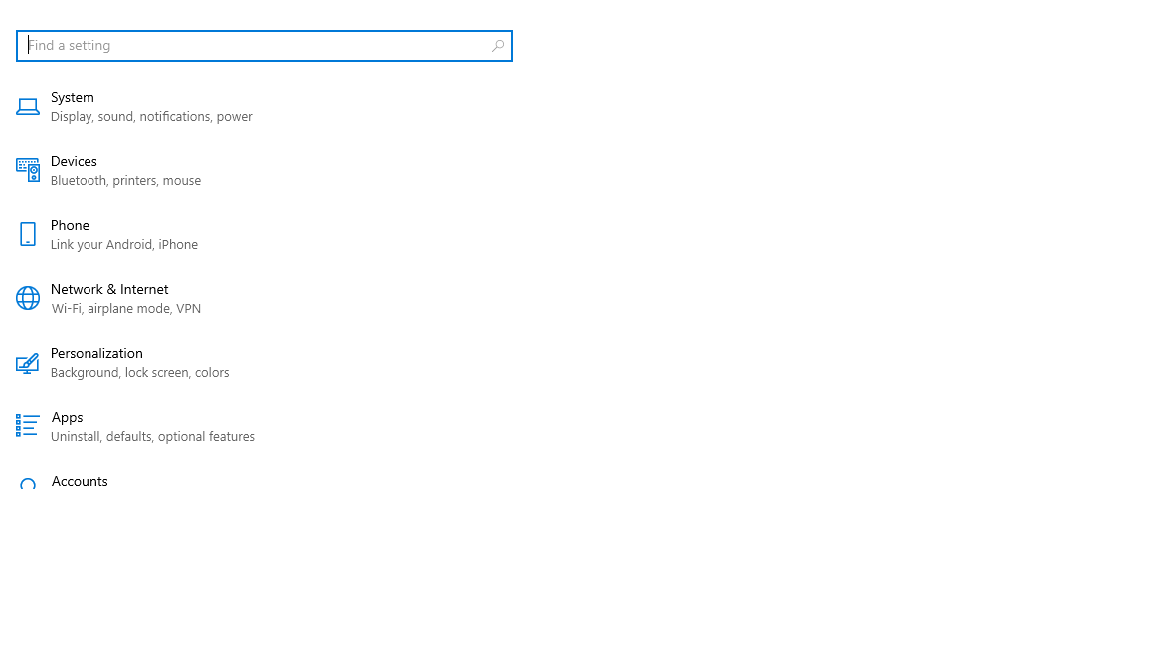1152x648 pixels.
Task: Open the Devices category label
Action: pos(73,162)
